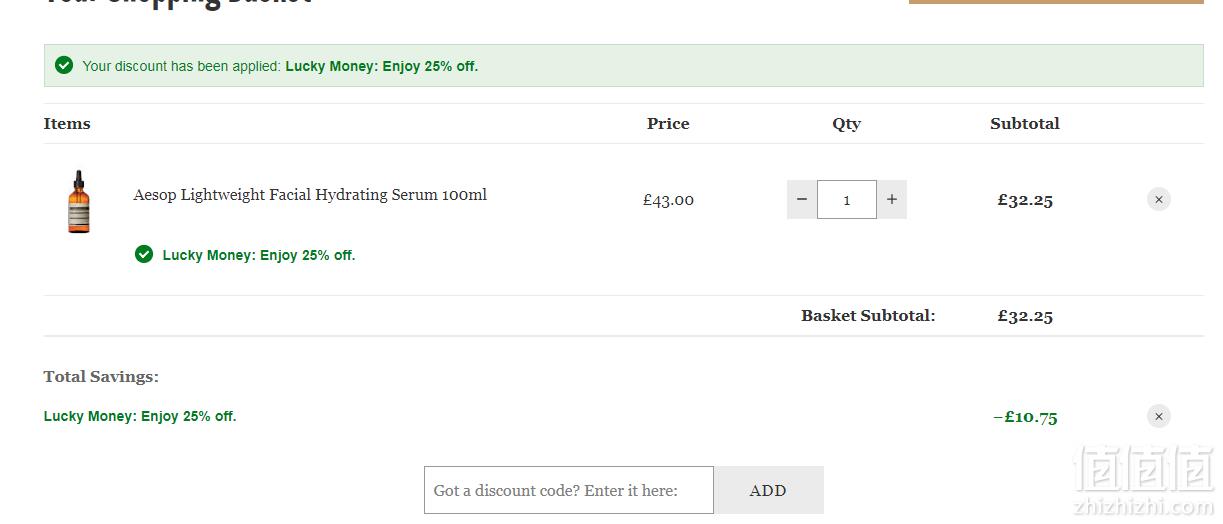
Task: Remove Aesop serum from basket
Action: tap(1159, 199)
